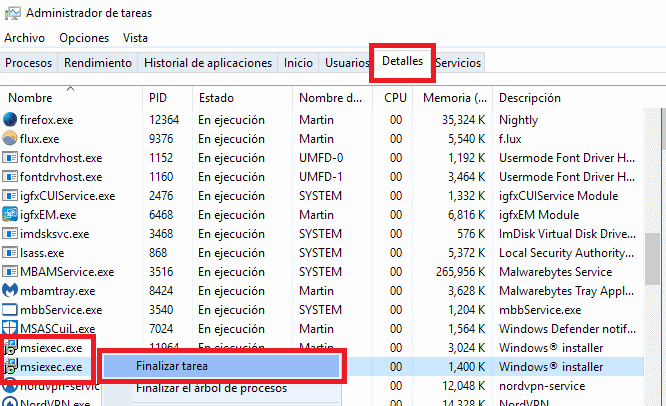Viewport: 666px width, 406px height.
Task: Open the Opciones menu
Action: (84, 38)
